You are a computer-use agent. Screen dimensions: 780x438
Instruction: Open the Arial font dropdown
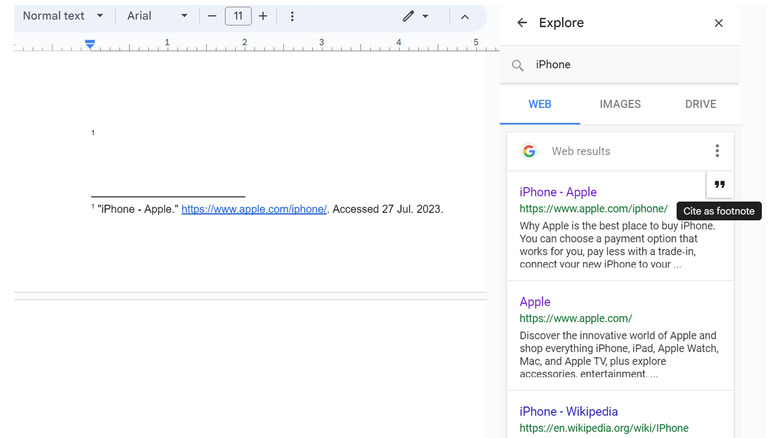pyautogui.click(x=157, y=16)
